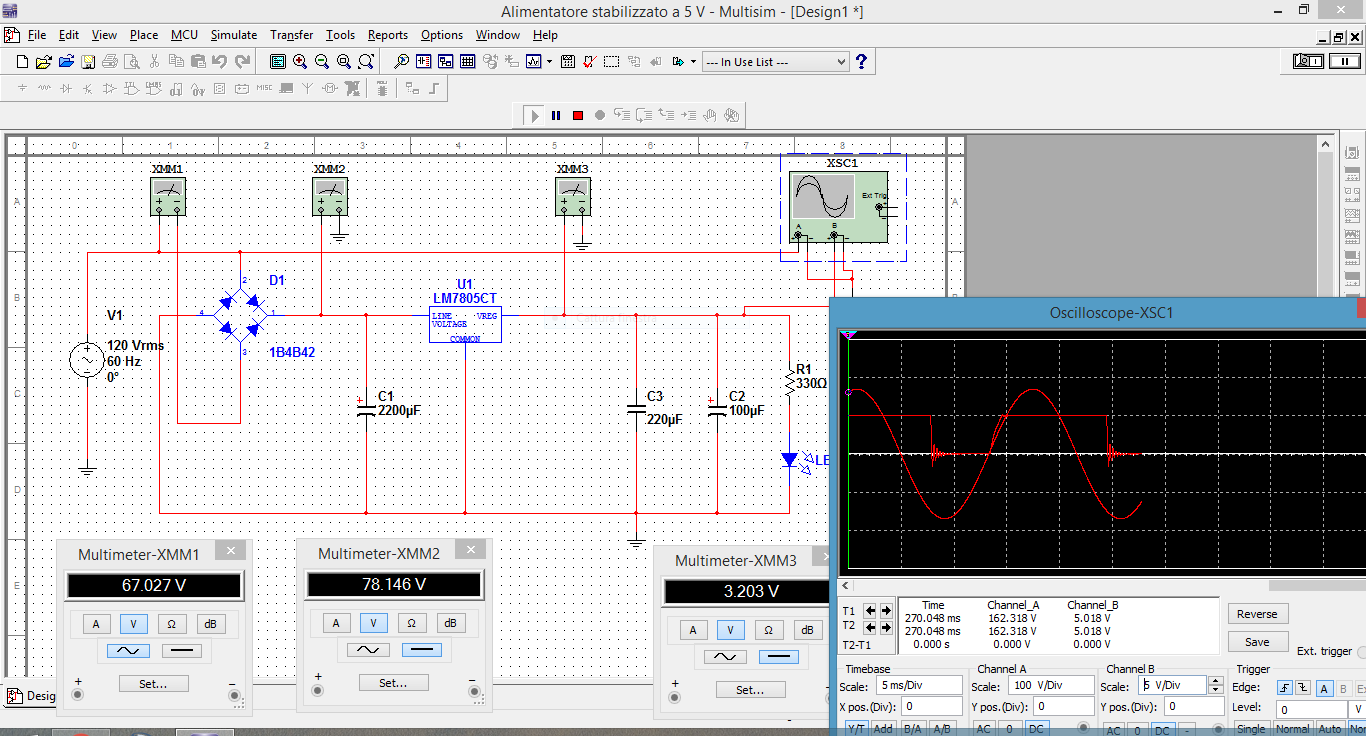Open the Transfer menu
The image size is (1366, 736).
[x=291, y=35]
